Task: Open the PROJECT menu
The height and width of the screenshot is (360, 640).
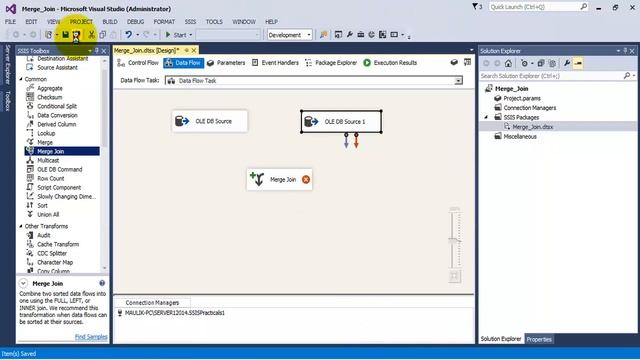Action: pos(81,22)
